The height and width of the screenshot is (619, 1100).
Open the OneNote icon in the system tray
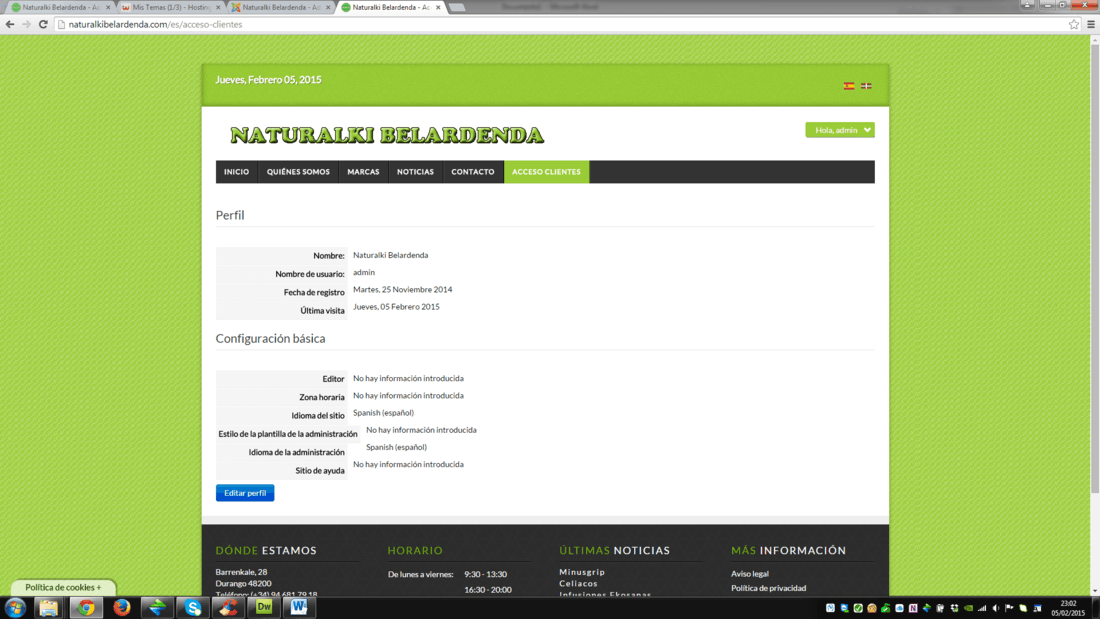click(913, 608)
